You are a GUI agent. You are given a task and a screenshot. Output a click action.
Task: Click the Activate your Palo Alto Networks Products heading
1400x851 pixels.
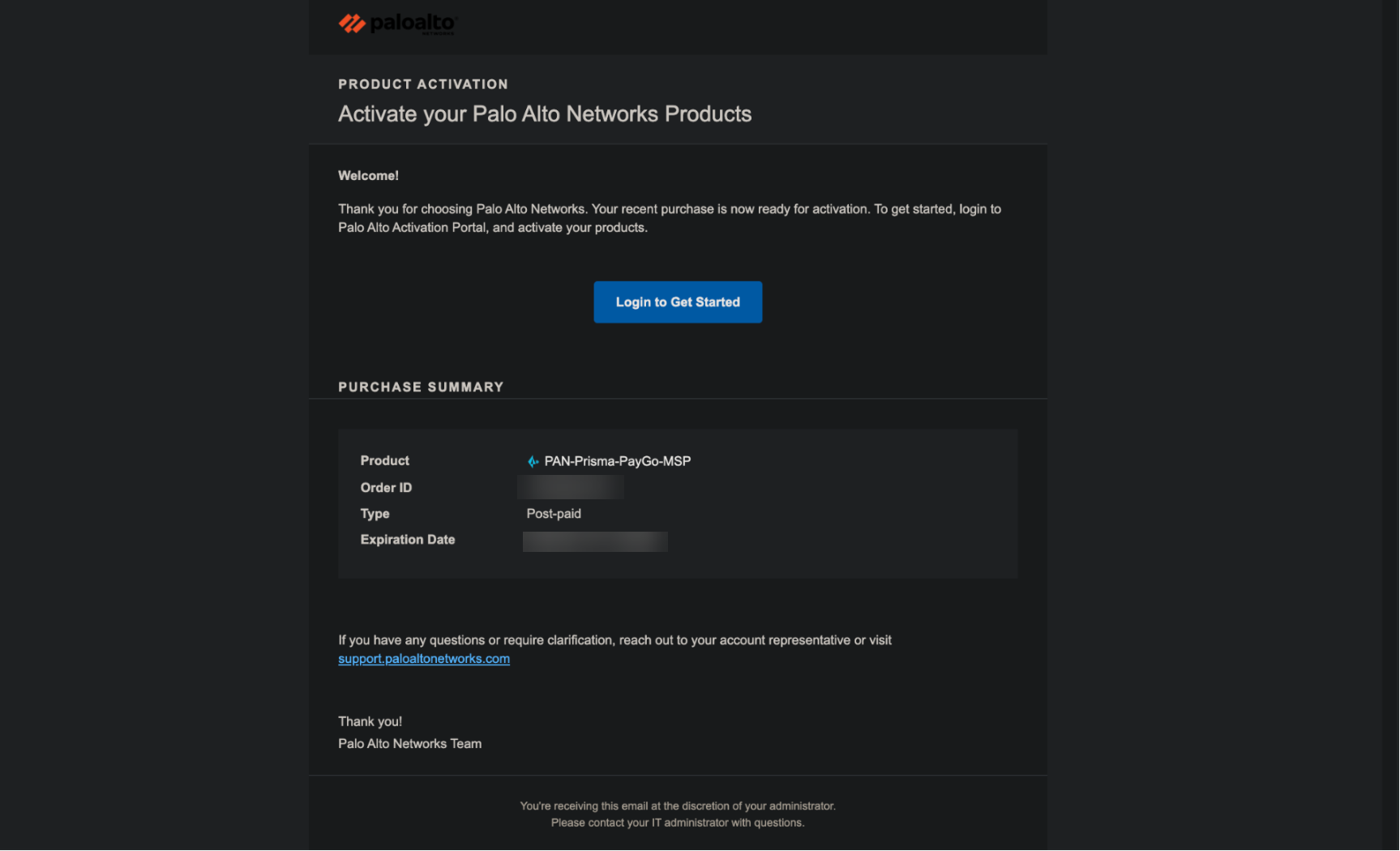click(x=545, y=114)
